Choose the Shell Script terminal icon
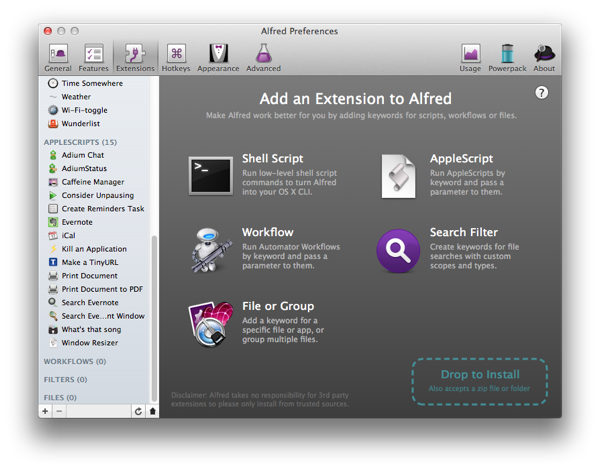The width and height of the screenshot is (600, 471). click(x=211, y=176)
